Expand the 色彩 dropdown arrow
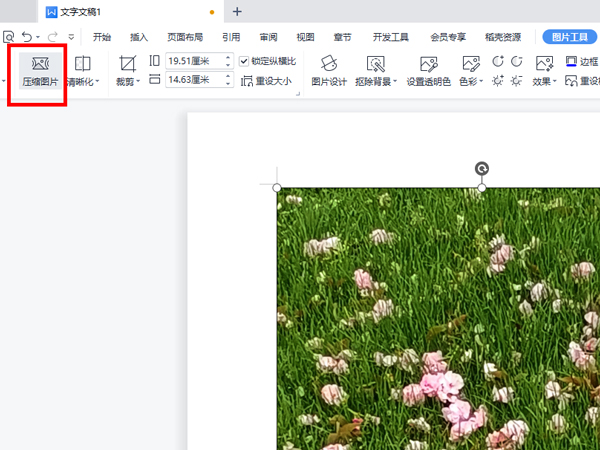 [481, 81]
